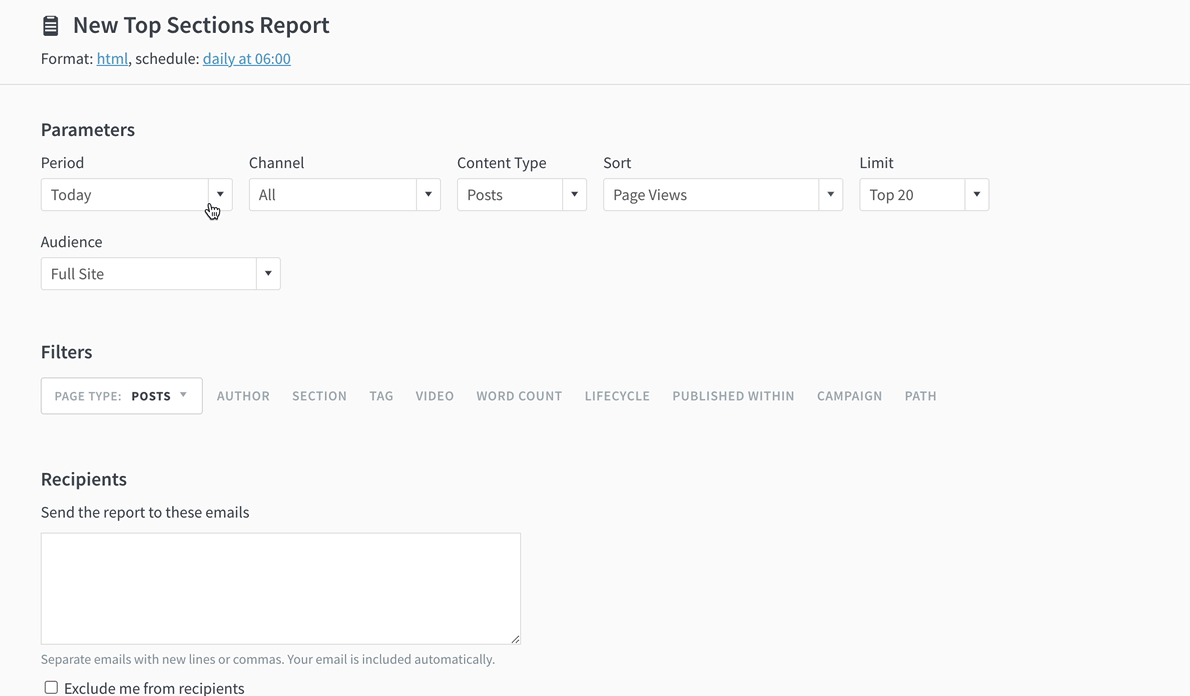Open the Audience dropdown showing Full Site
The image size is (1190, 696).
pos(160,274)
